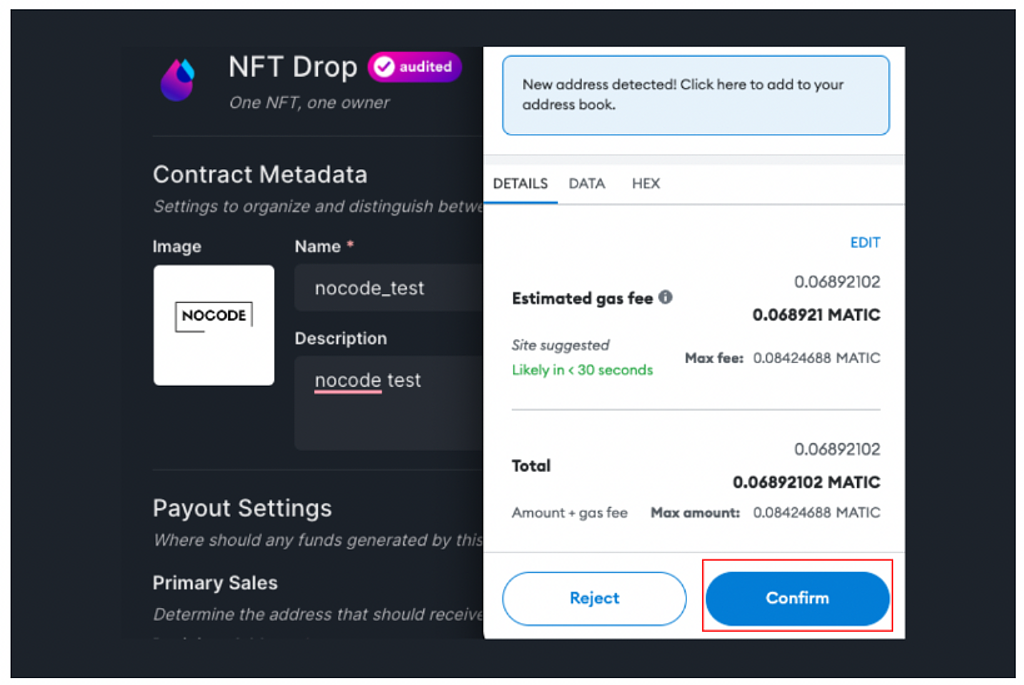Open the DATA tab
Viewport: 1024px width, 685px height.
587,184
